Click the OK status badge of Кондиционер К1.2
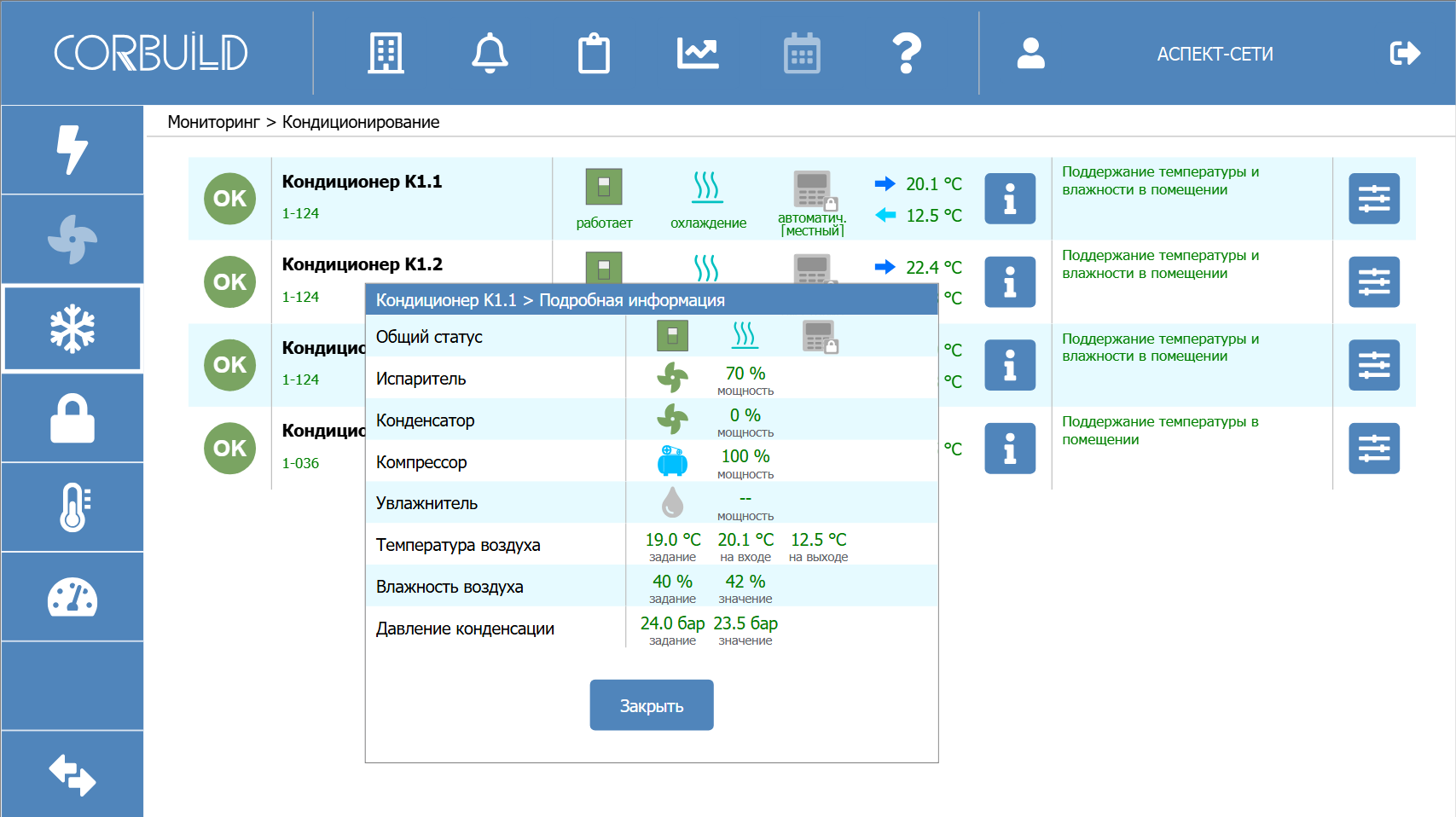The height and width of the screenshot is (817, 1456). pyautogui.click(x=230, y=282)
